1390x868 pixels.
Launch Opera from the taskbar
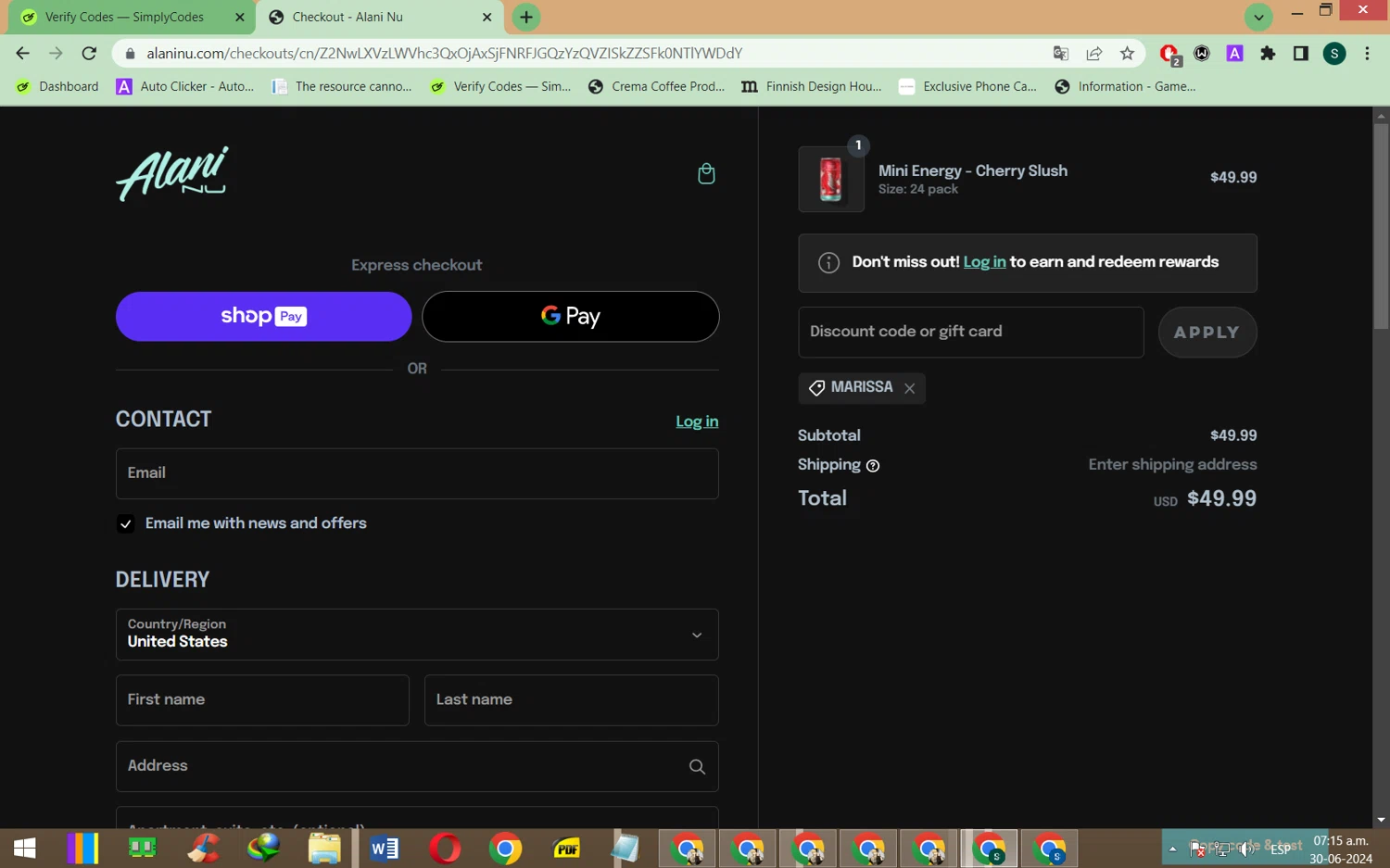coord(445,848)
